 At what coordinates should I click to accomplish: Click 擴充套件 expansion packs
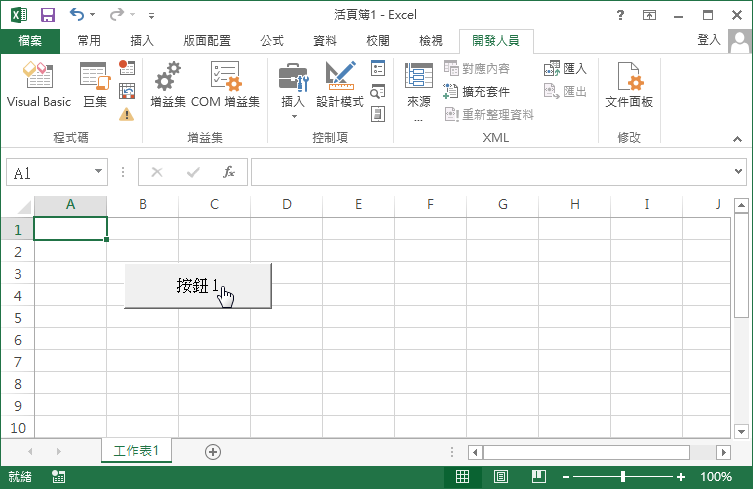point(476,91)
